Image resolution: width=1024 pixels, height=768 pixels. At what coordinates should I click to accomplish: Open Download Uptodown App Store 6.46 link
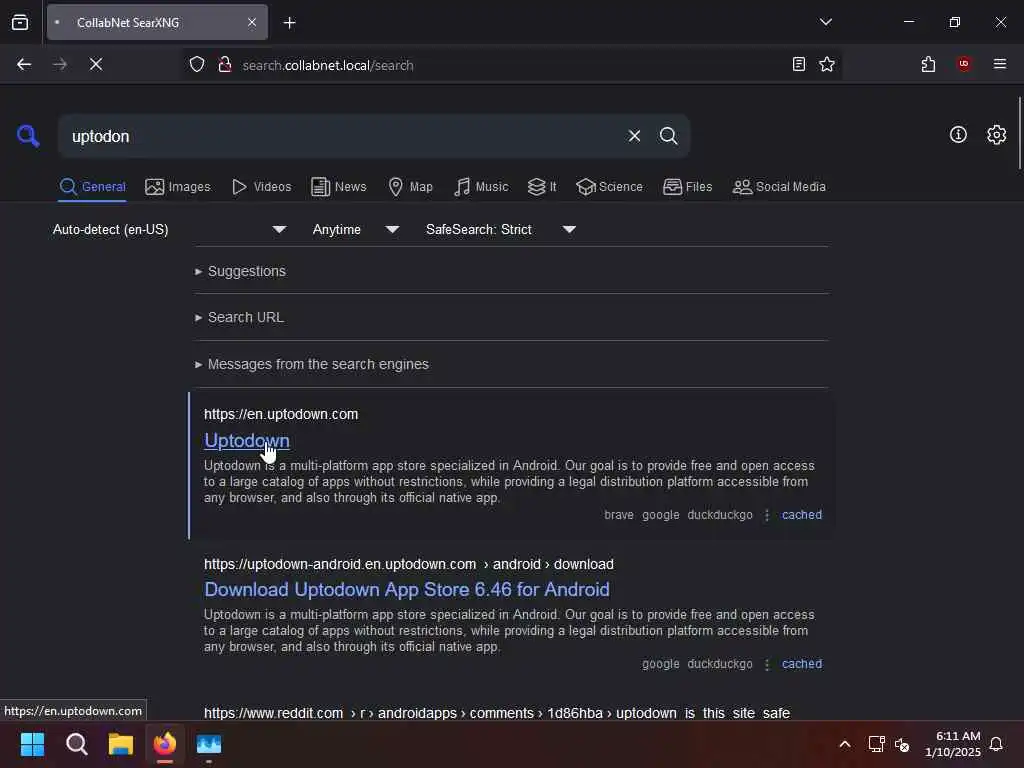click(x=407, y=590)
